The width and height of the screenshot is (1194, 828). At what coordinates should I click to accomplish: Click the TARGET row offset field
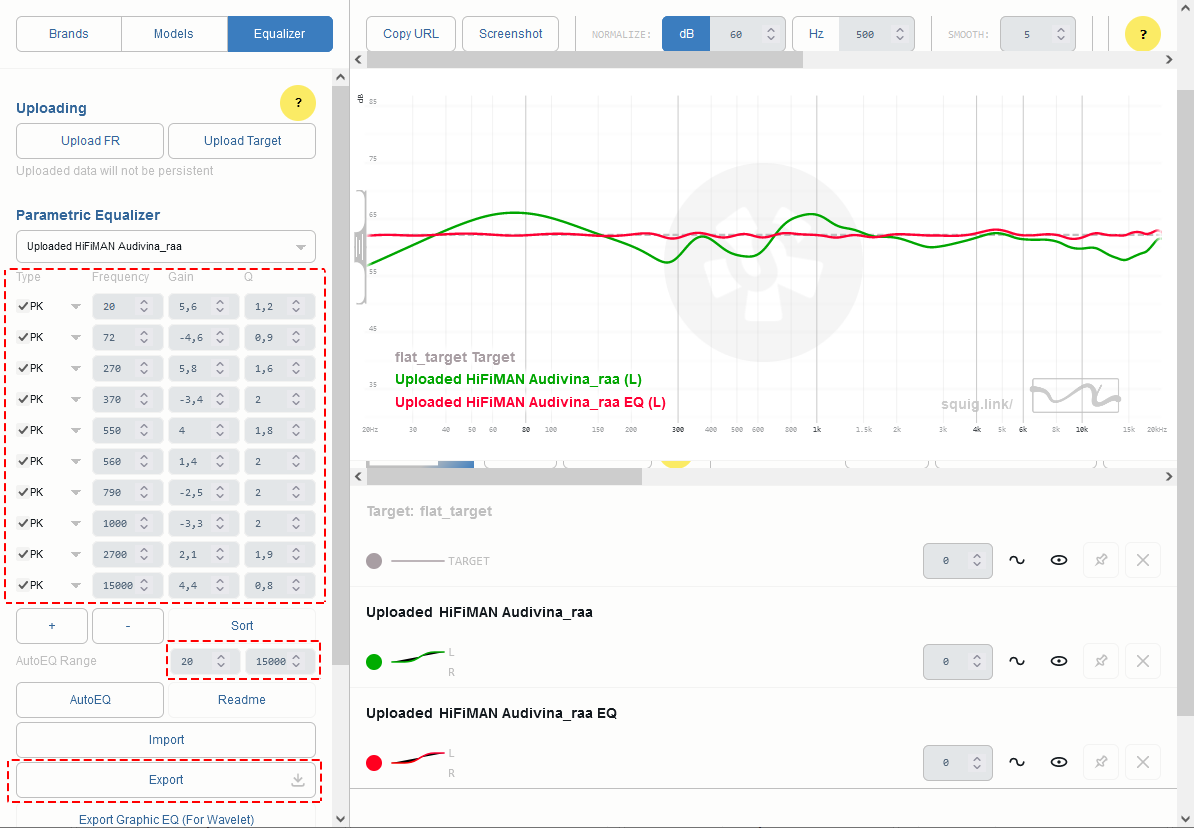[x=957, y=561]
